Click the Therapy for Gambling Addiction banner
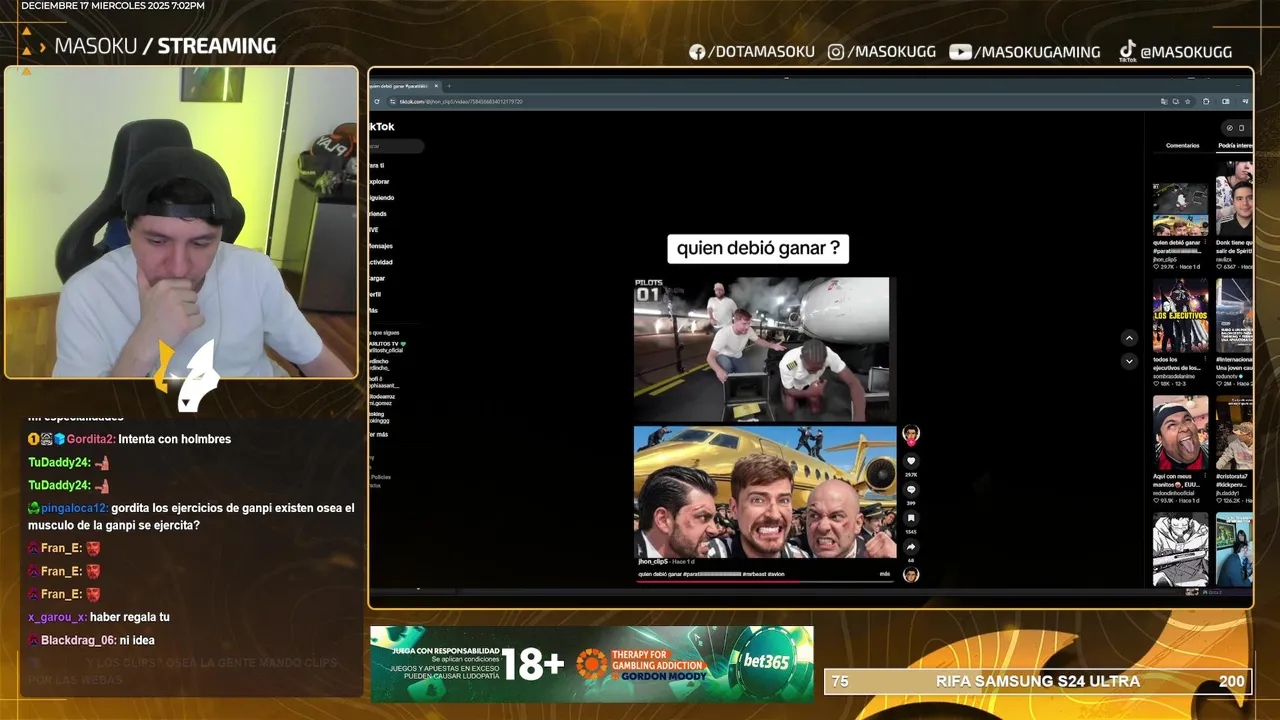This screenshot has height=720, width=1280. pyautogui.click(x=642, y=663)
